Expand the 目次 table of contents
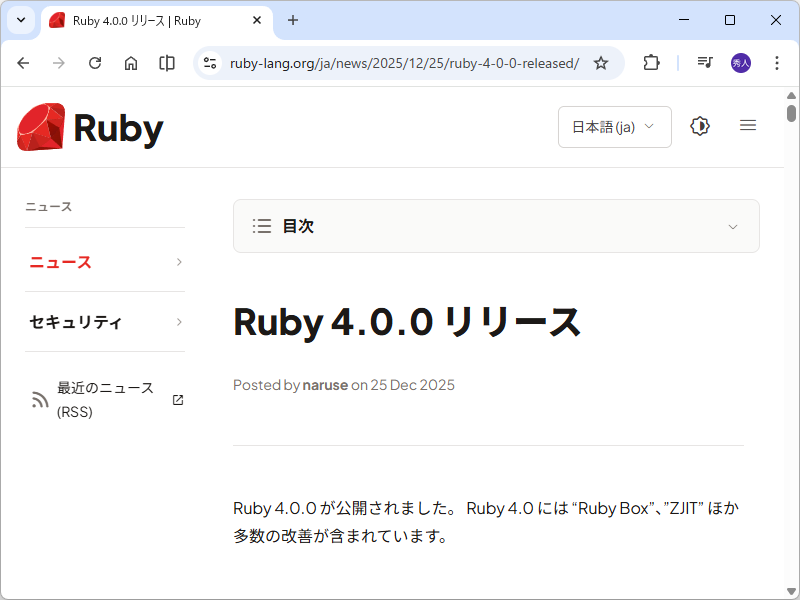 [x=496, y=226]
